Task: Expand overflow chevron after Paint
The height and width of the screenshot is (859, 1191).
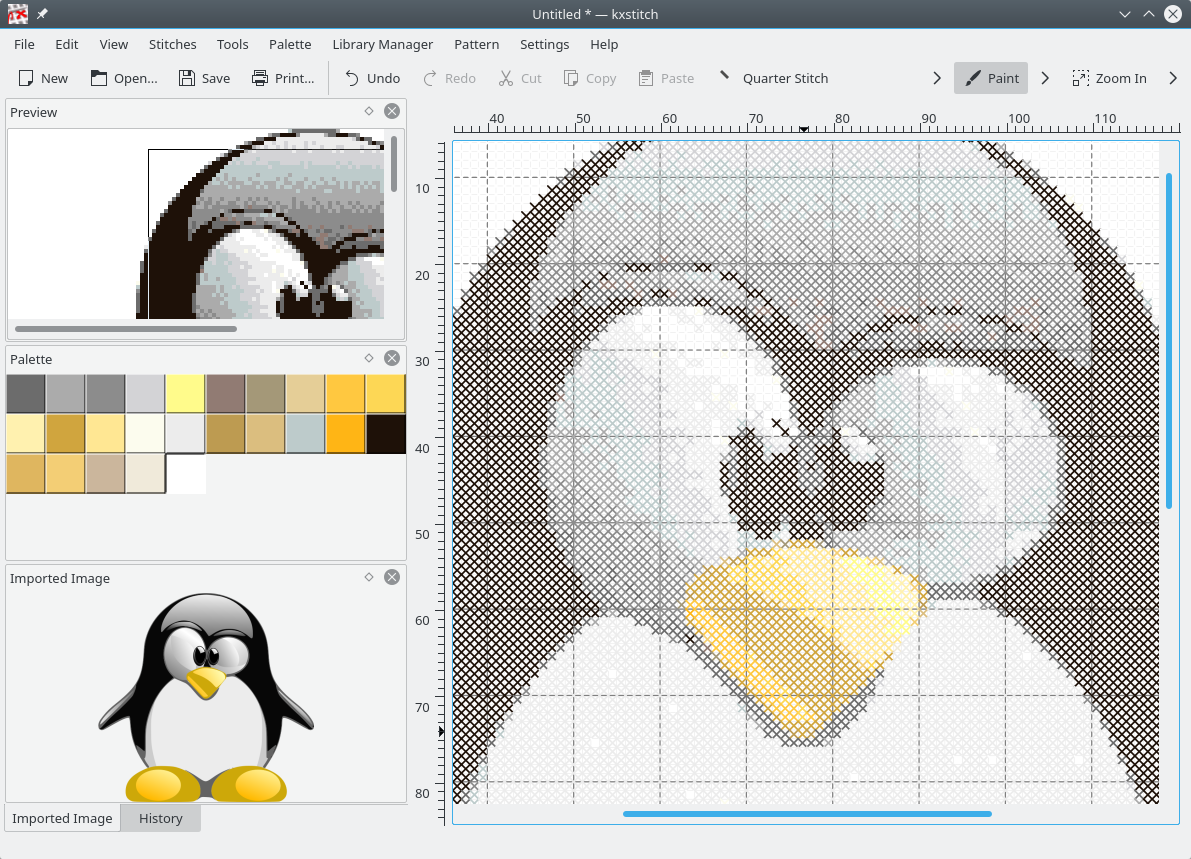Action: coord(1045,78)
